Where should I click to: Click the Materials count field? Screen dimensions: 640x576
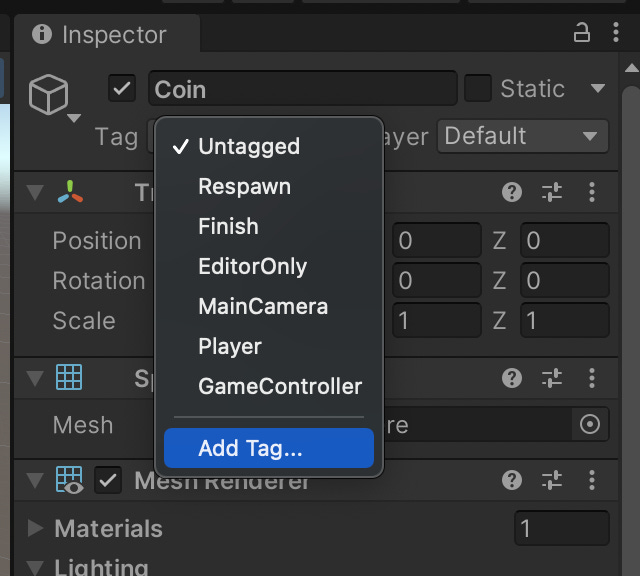[x=562, y=528]
